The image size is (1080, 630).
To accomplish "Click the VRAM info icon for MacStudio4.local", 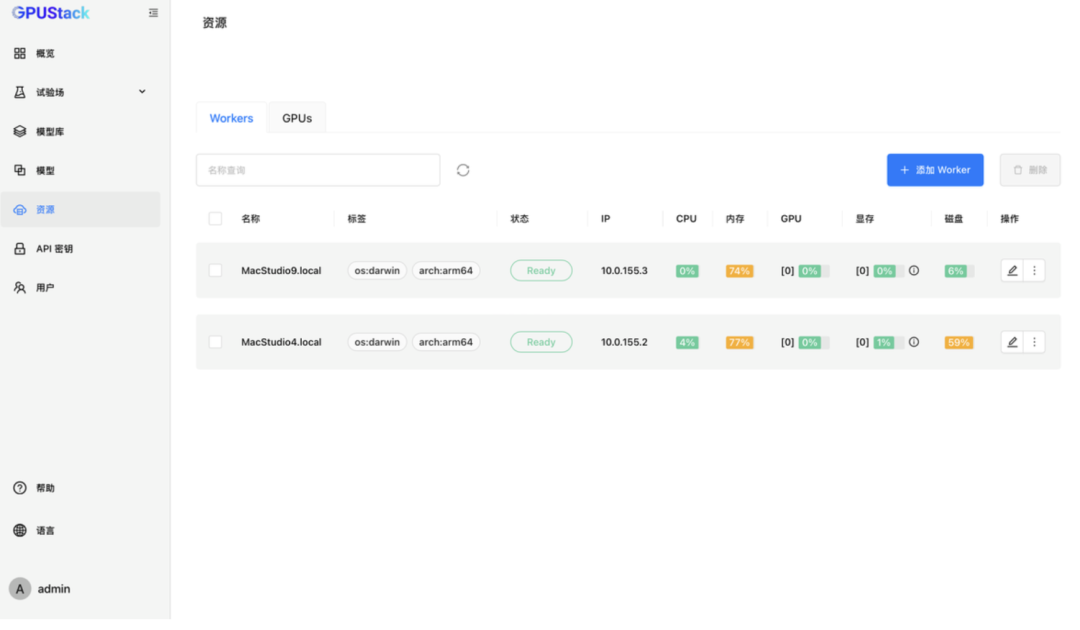I will click(x=914, y=342).
